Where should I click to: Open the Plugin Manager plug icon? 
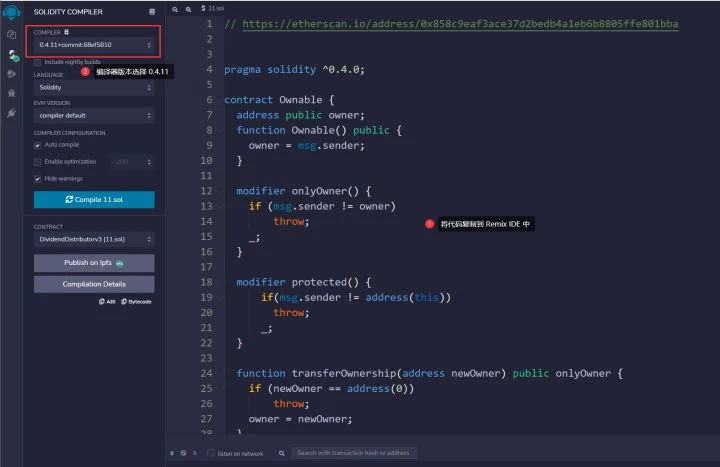click(x=11, y=113)
